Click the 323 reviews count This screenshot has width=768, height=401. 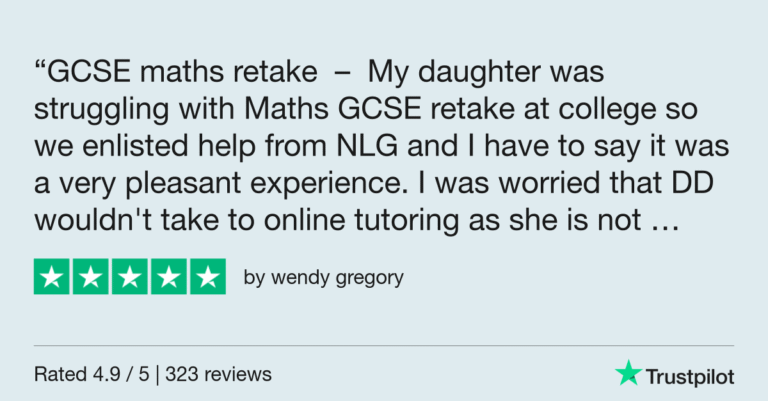218,375
